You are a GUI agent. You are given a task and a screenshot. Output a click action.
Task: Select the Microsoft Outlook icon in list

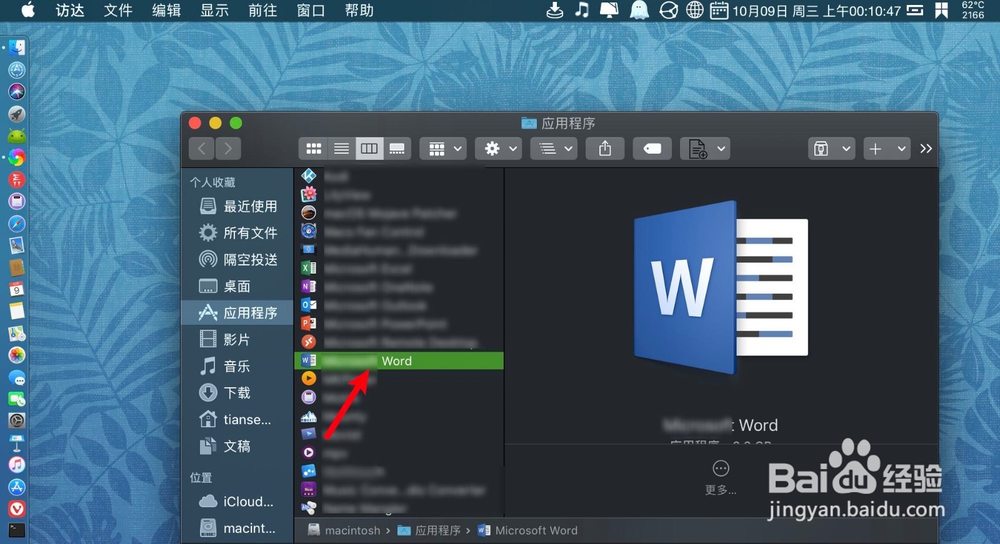[309, 305]
